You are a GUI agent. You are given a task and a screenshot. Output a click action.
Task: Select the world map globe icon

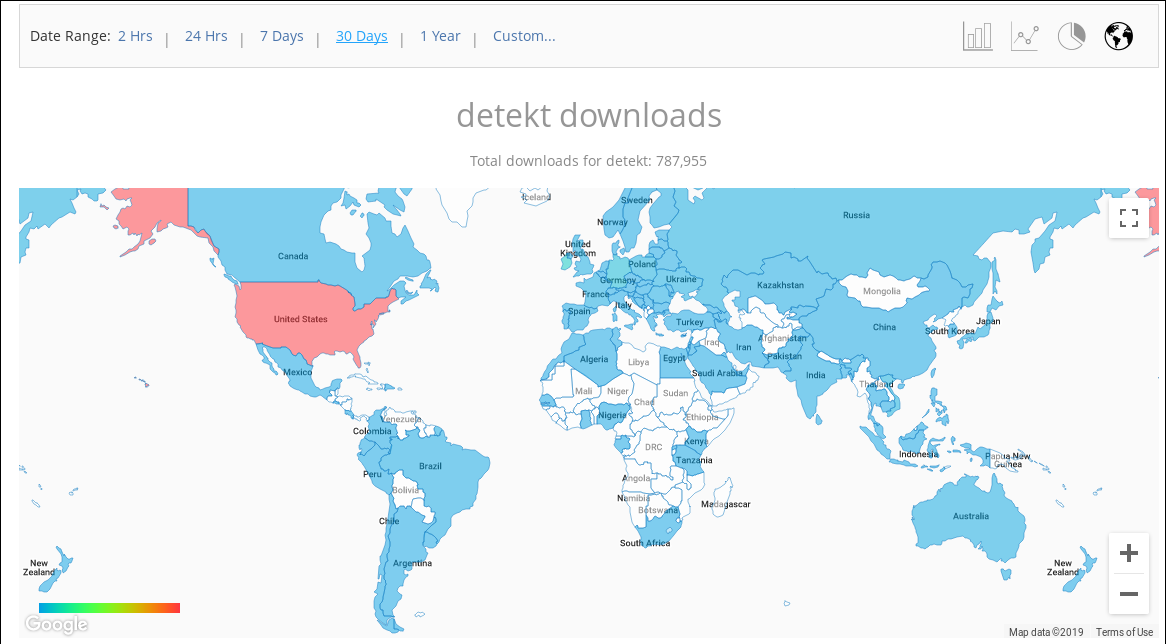[x=1118, y=37]
